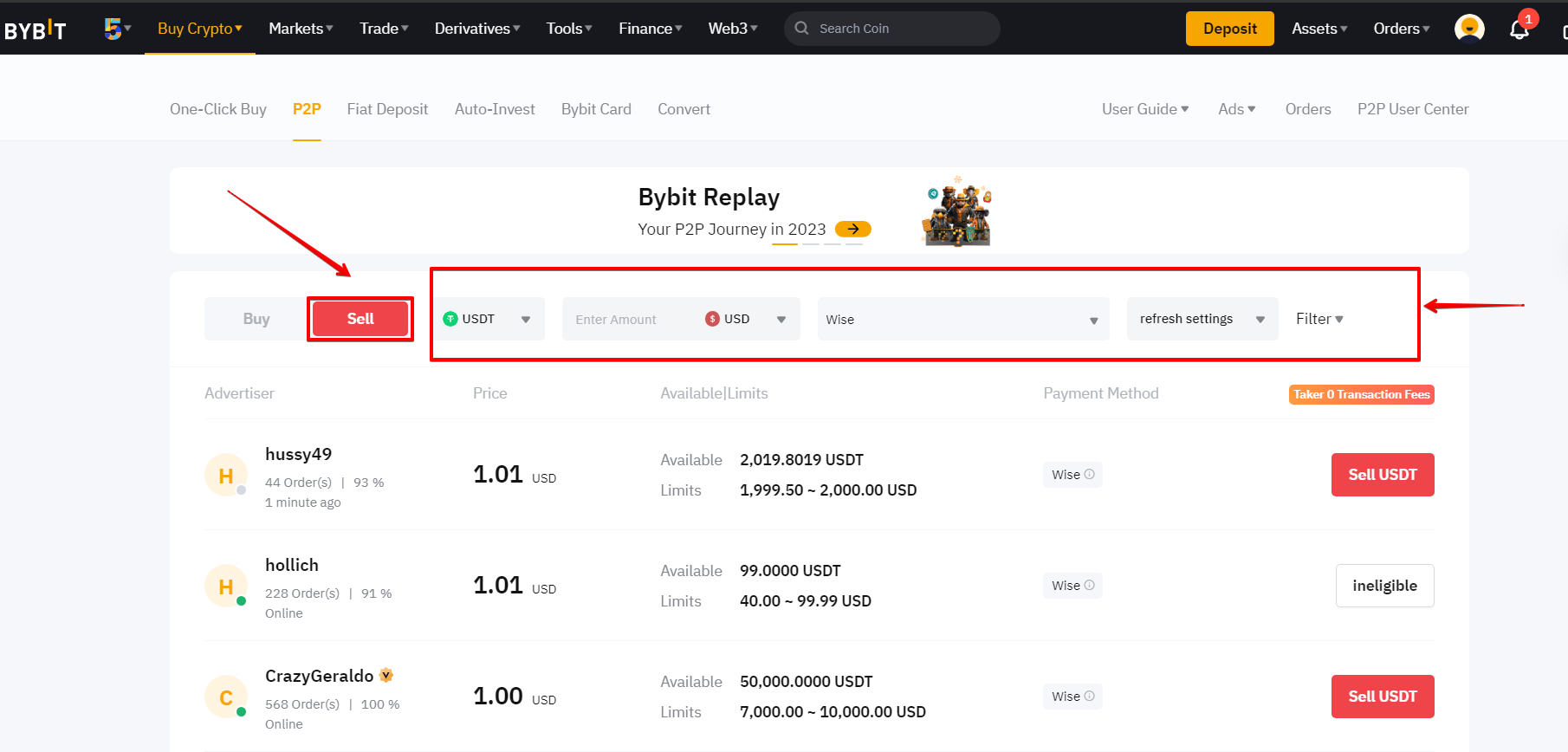Open the P2P Orders link
Image resolution: width=1568 pixels, height=752 pixels.
tap(1307, 109)
